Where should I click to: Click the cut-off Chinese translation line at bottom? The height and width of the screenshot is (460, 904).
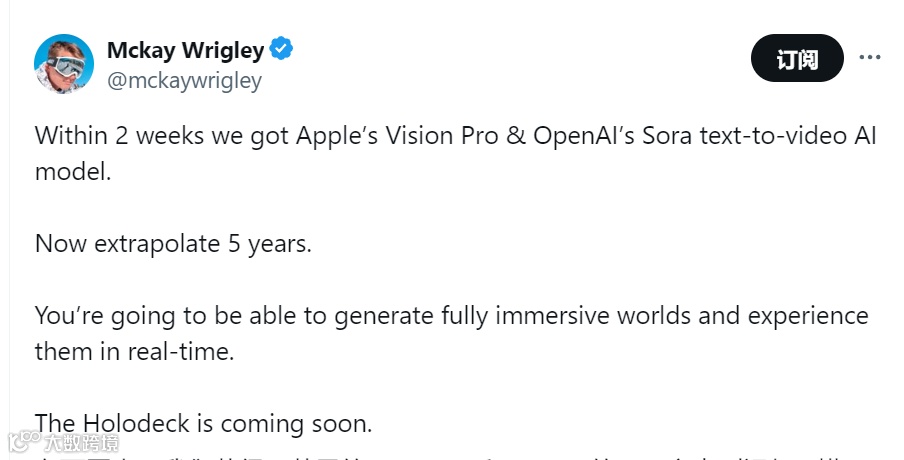coord(450,456)
